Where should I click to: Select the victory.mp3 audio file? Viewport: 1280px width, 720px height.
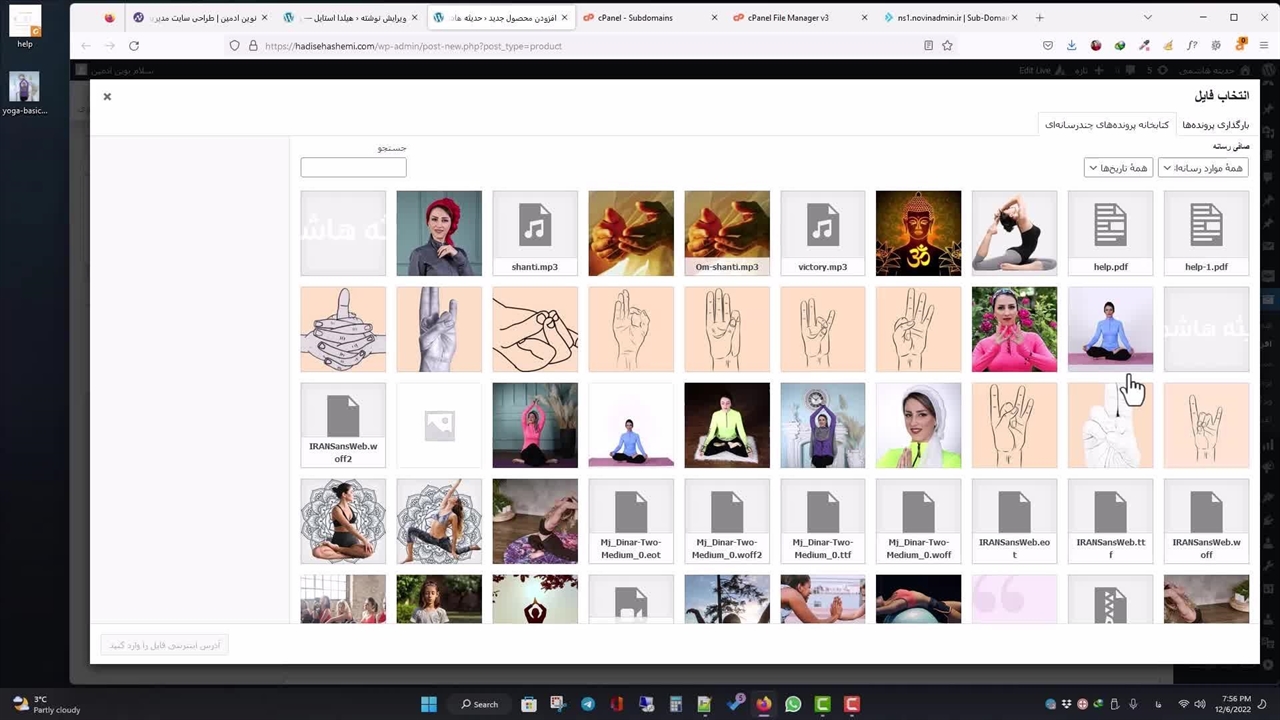[823, 233]
